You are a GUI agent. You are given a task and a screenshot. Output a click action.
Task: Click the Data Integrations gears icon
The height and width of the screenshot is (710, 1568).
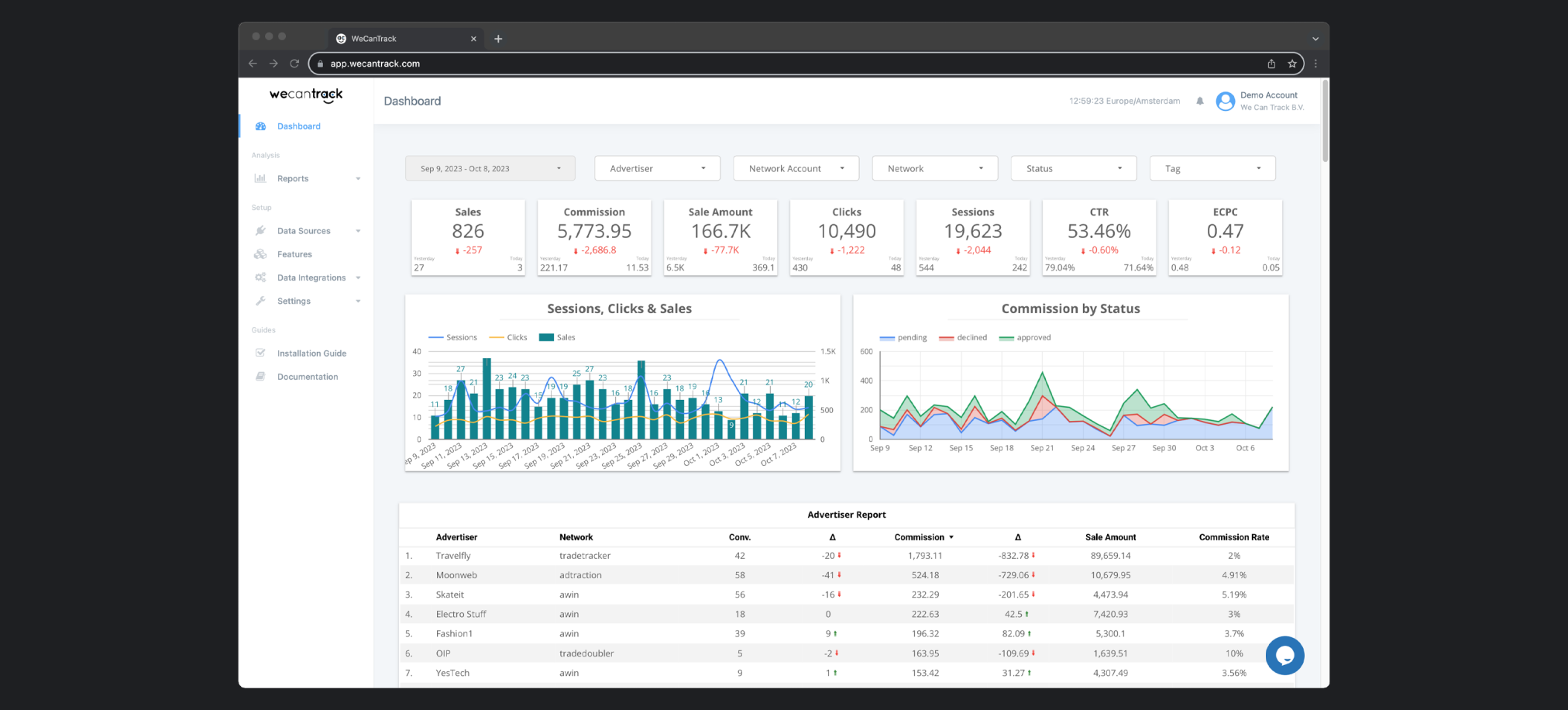(260, 277)
